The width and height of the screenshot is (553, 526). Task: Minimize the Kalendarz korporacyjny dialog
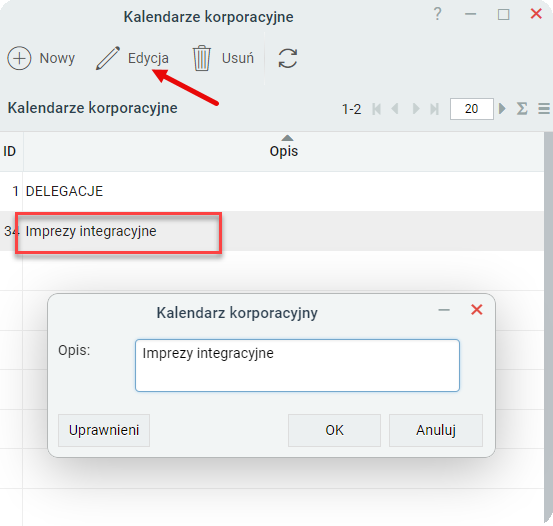click(x=444, y=310)
